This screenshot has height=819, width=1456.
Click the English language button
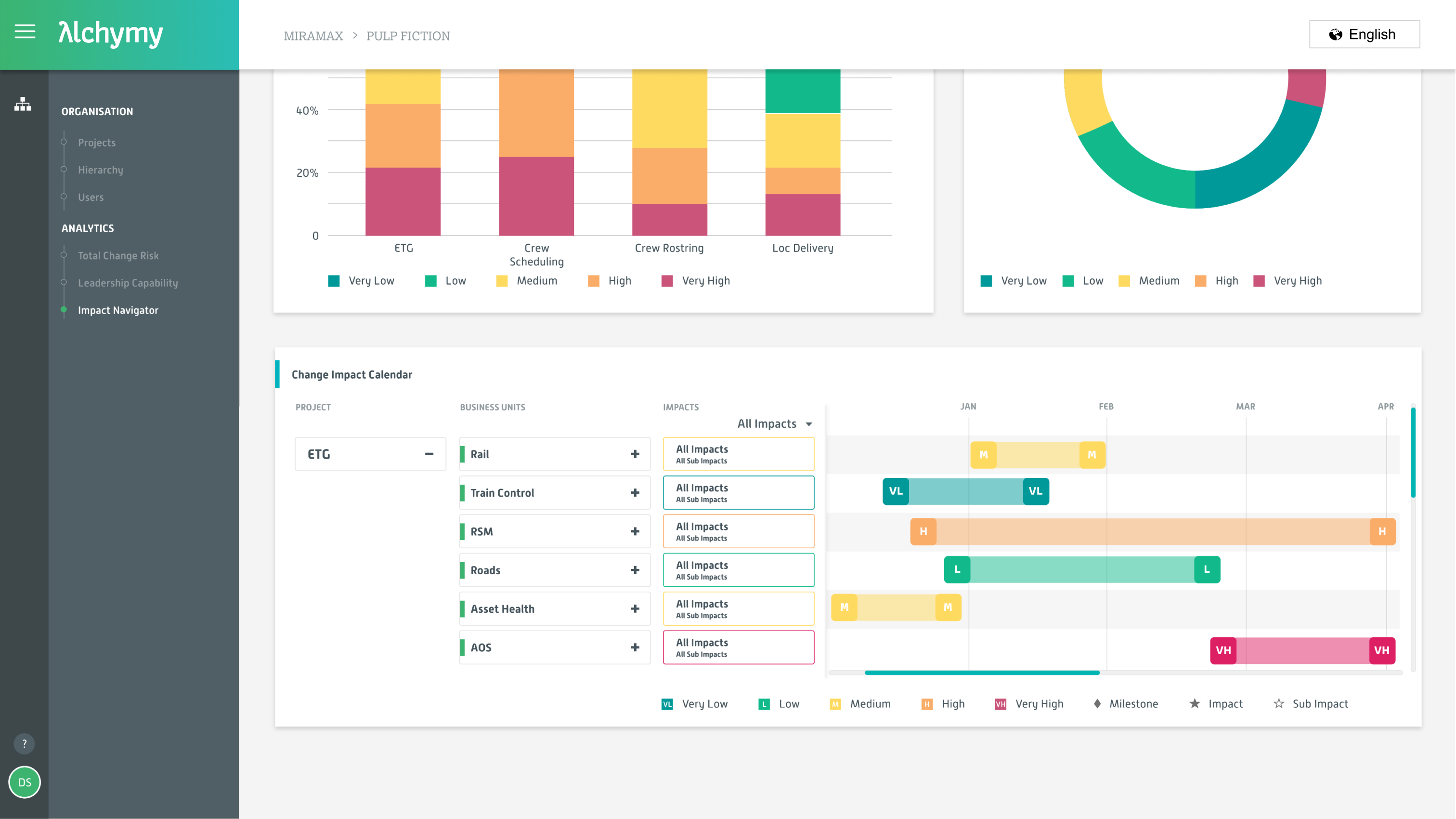1365,34
